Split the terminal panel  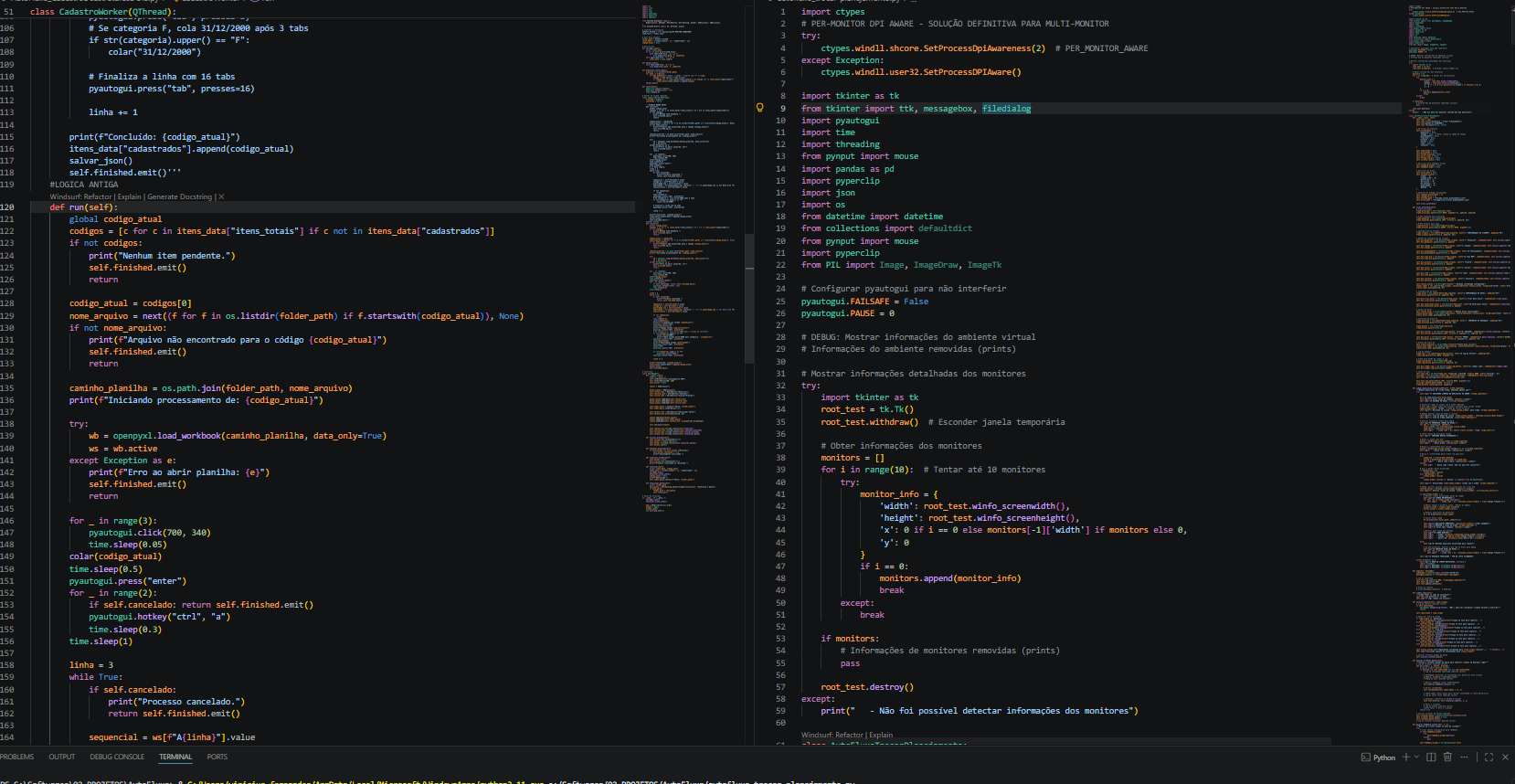pyautogui.click(x=1432, y=758)
